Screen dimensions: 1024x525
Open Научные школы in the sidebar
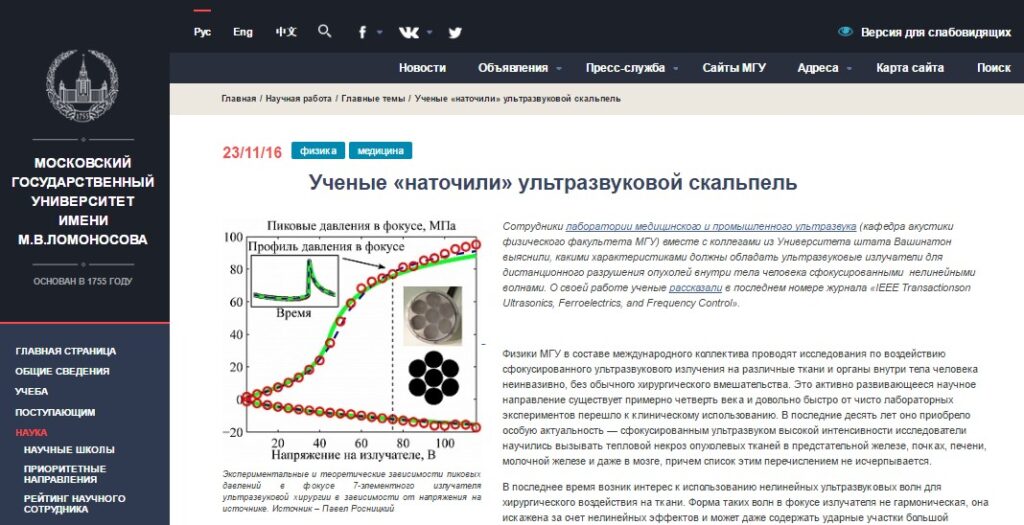tap(69, 450)
